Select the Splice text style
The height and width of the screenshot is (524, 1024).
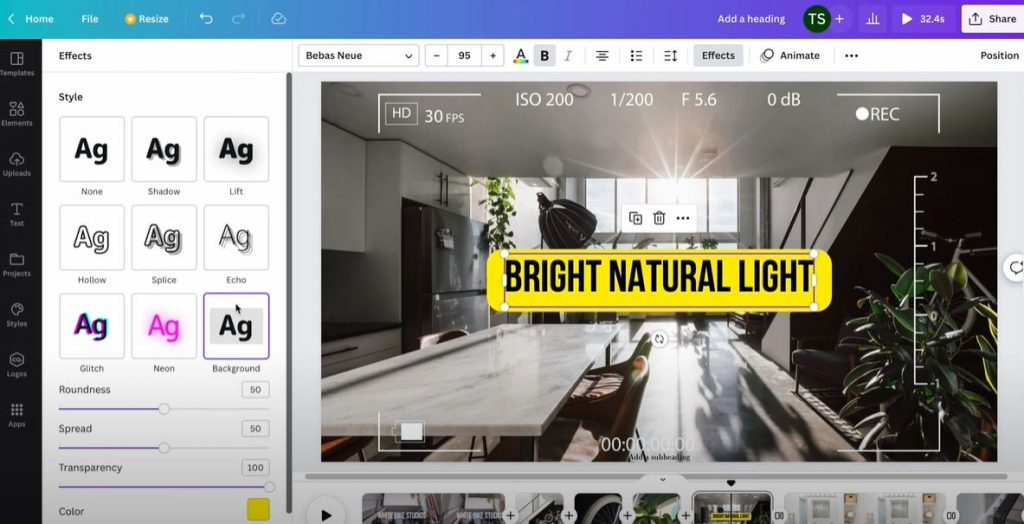point(164,237)
